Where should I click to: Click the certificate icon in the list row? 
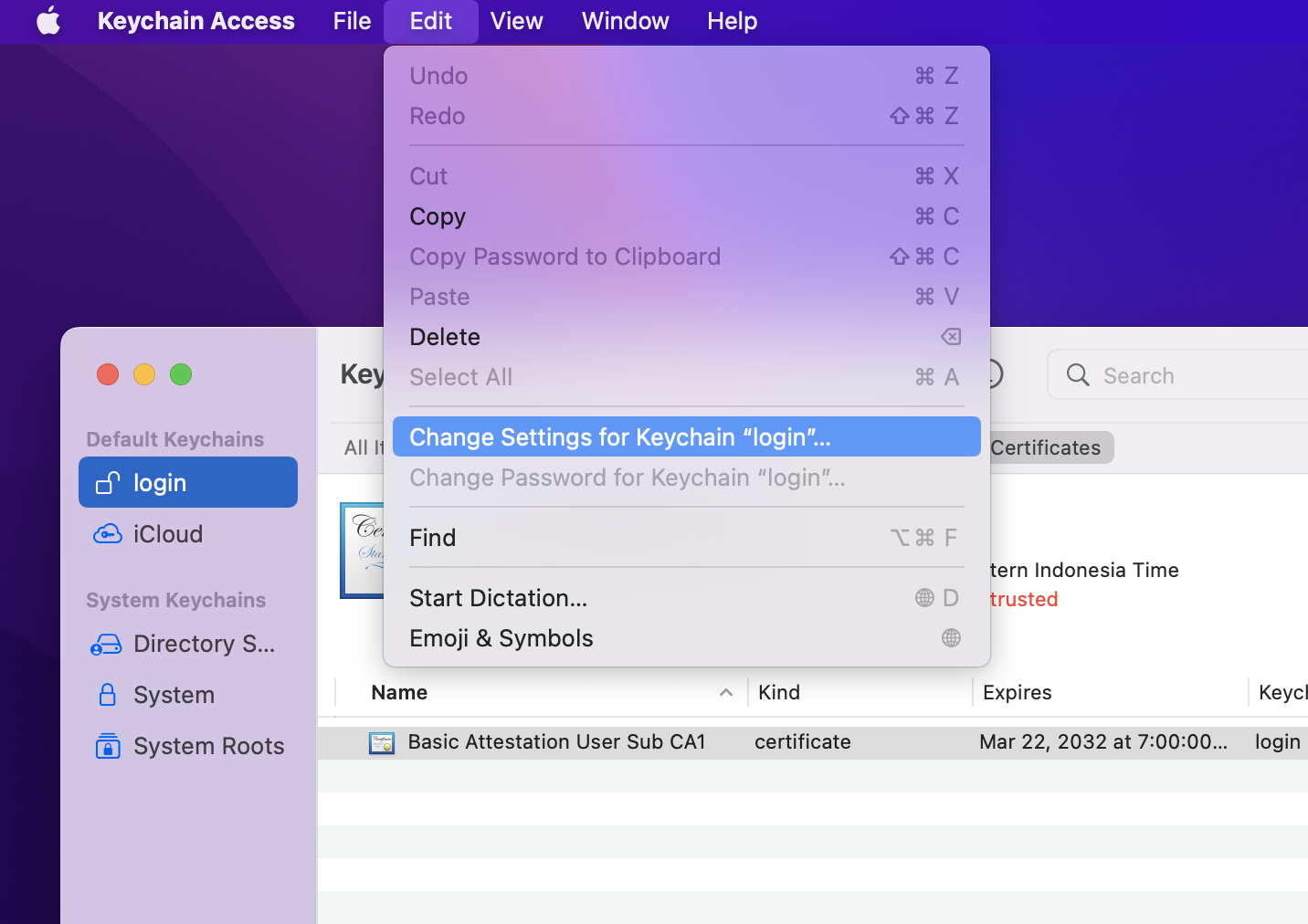(x=382, y=743)
